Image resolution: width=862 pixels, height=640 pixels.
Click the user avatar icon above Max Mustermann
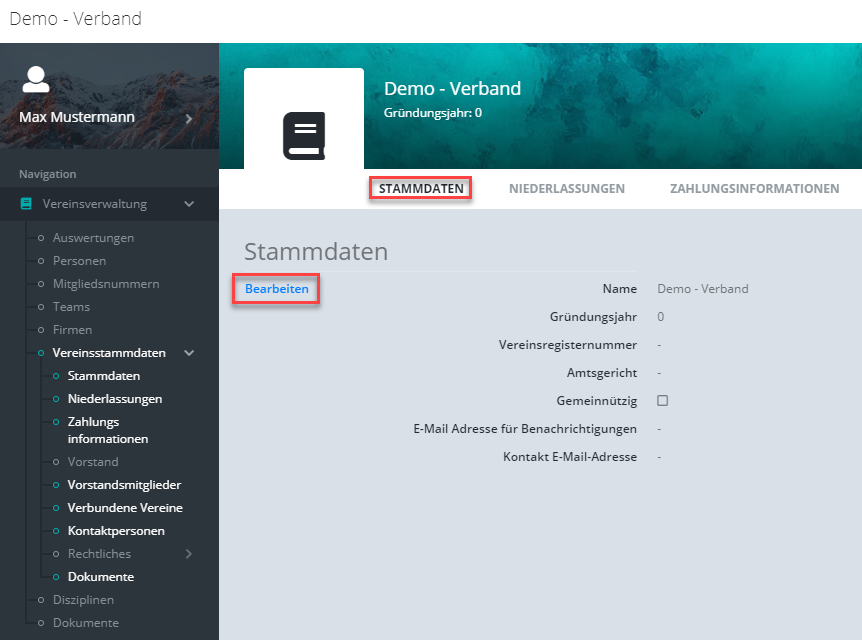(x=36, y=80)
